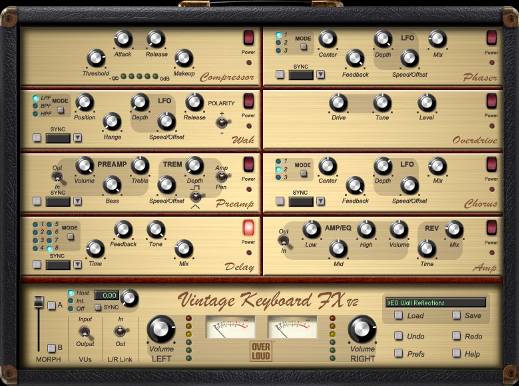Click the Wah Position knob
Viewport: 519px width, 386px height.
click(x=85, y=102)
